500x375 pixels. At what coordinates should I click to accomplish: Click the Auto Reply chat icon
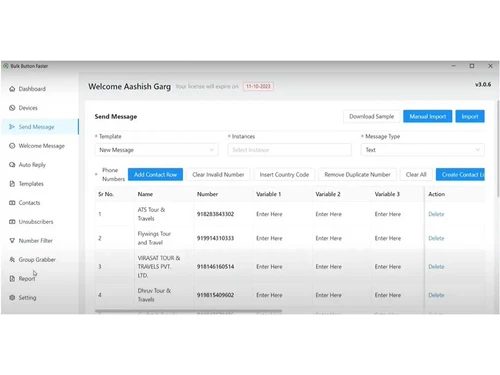(12, 165)
